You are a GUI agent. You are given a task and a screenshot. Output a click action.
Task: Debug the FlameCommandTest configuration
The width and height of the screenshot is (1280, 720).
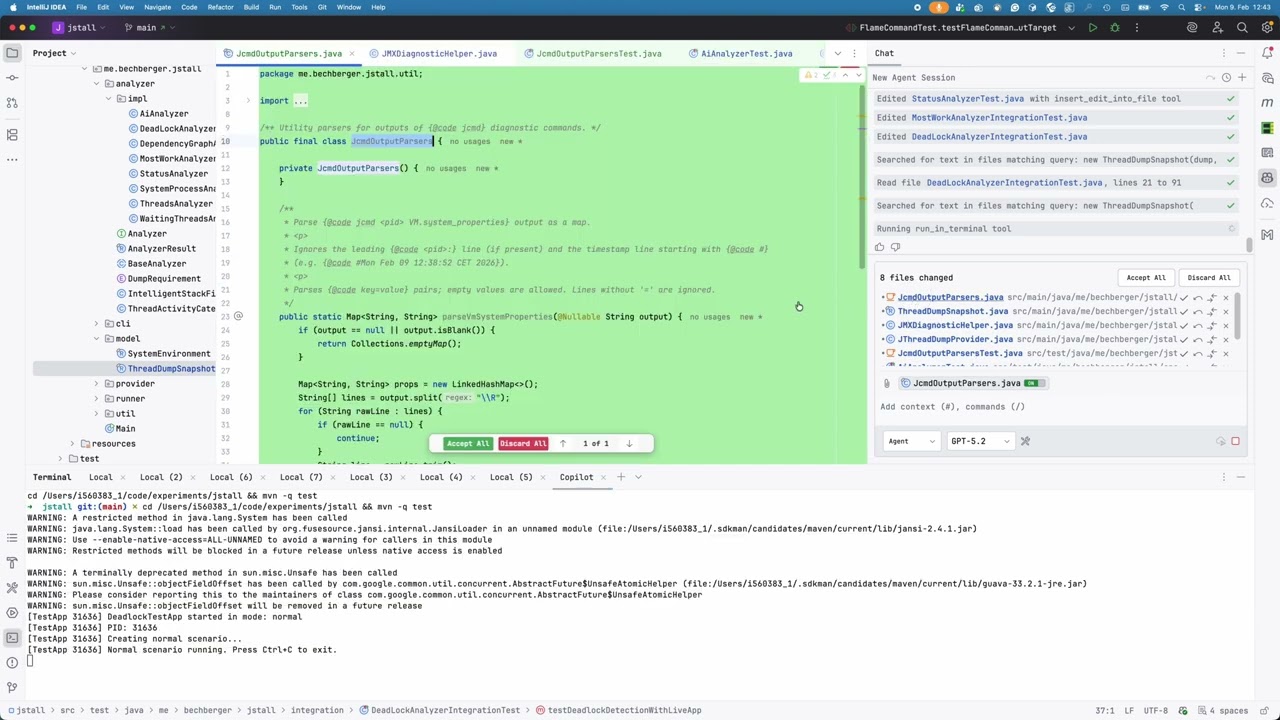1115,28
